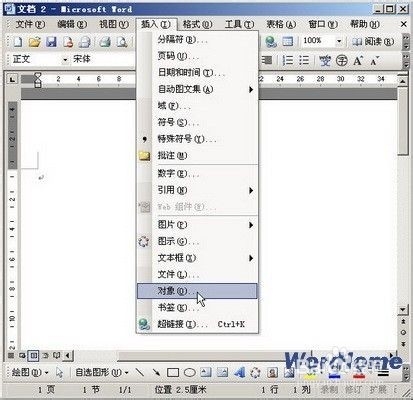Expand the 文本框(X) submenu

point(197,258)
